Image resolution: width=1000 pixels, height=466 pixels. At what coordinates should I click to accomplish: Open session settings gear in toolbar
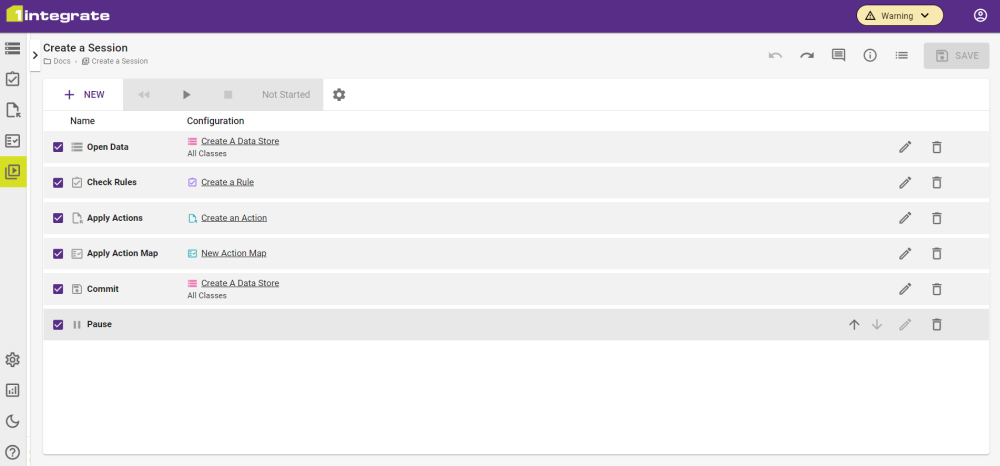click(x=339, y=94)
